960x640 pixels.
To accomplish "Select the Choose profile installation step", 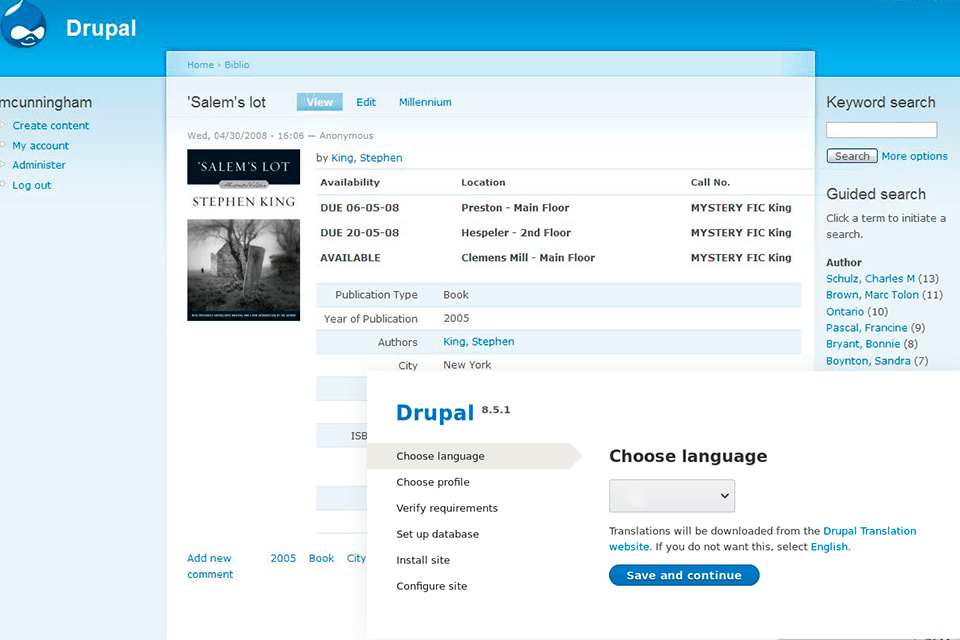I will coord(433,482).
